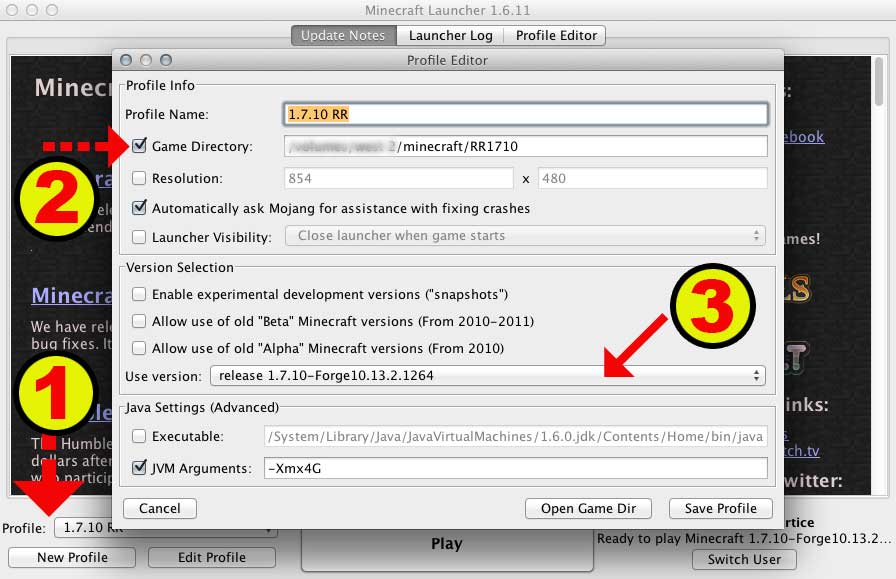Image resolution: width=896 pixels, height=579 pixels.
Task: Click the launcher page vertical scrollbar
Action: coord(879,80)
